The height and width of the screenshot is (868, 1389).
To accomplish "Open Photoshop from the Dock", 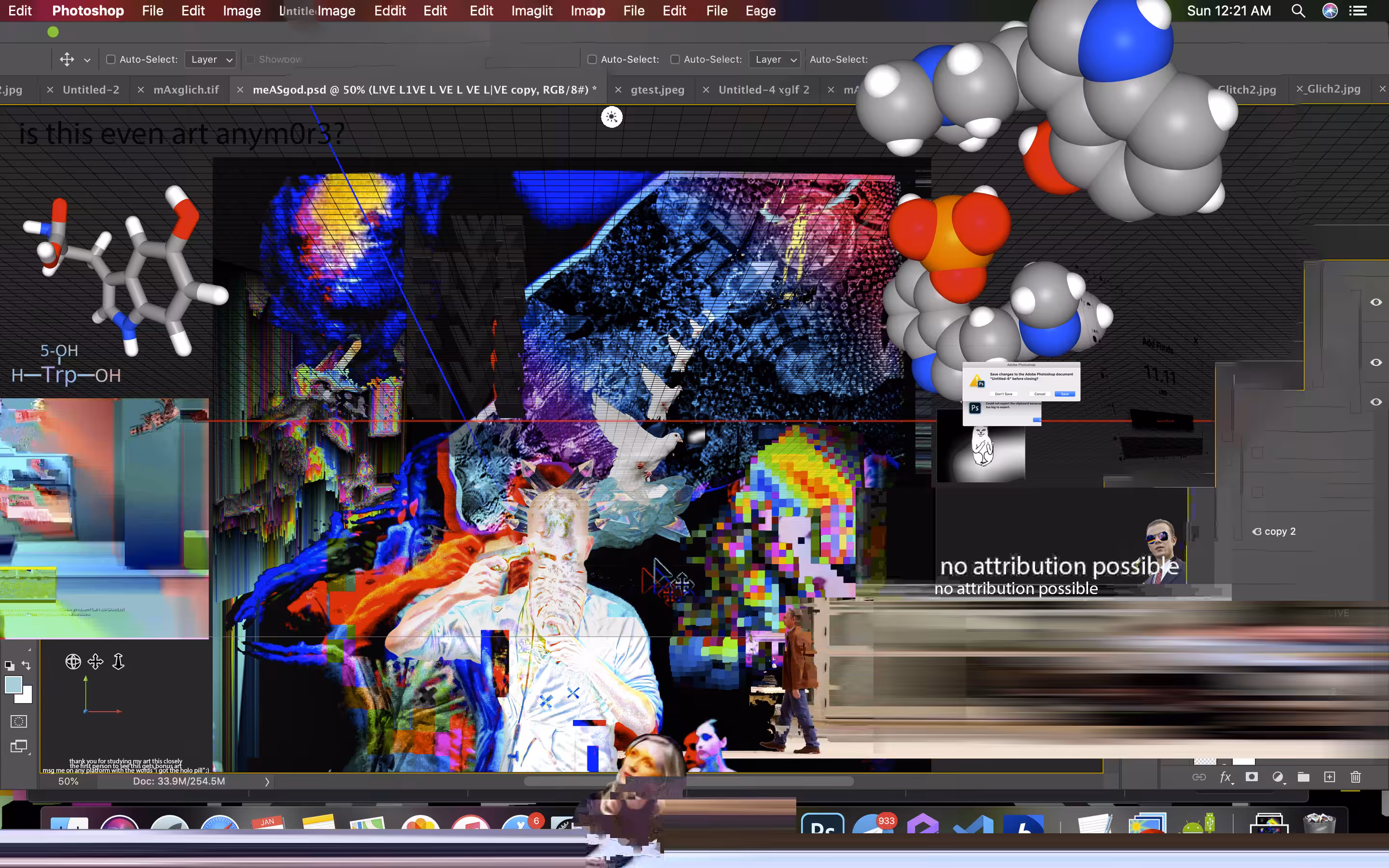I will point(822,824).
